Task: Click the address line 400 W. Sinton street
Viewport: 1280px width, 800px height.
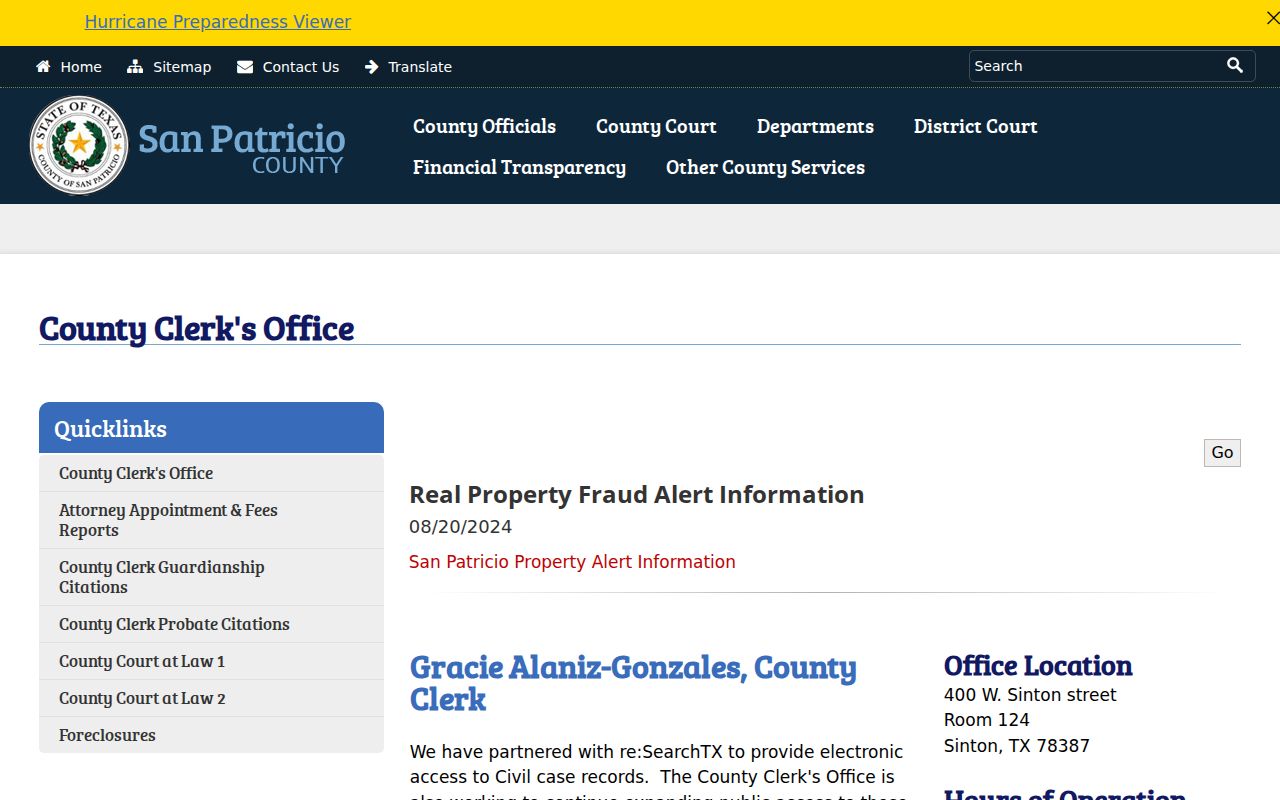Action: (x=1030, y=695)
